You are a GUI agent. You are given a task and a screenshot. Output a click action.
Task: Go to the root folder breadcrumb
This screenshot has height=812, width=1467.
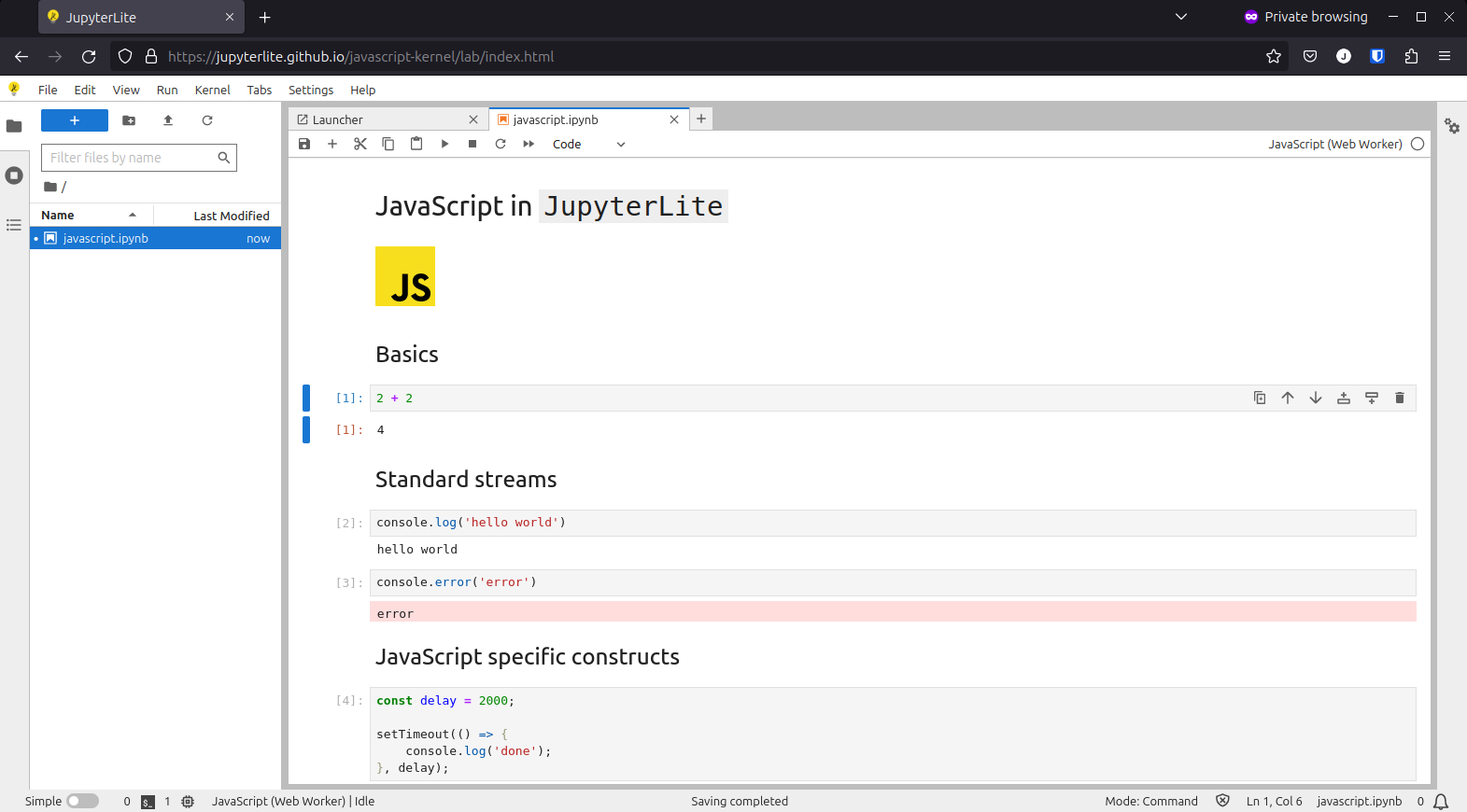tap(51, 187)
